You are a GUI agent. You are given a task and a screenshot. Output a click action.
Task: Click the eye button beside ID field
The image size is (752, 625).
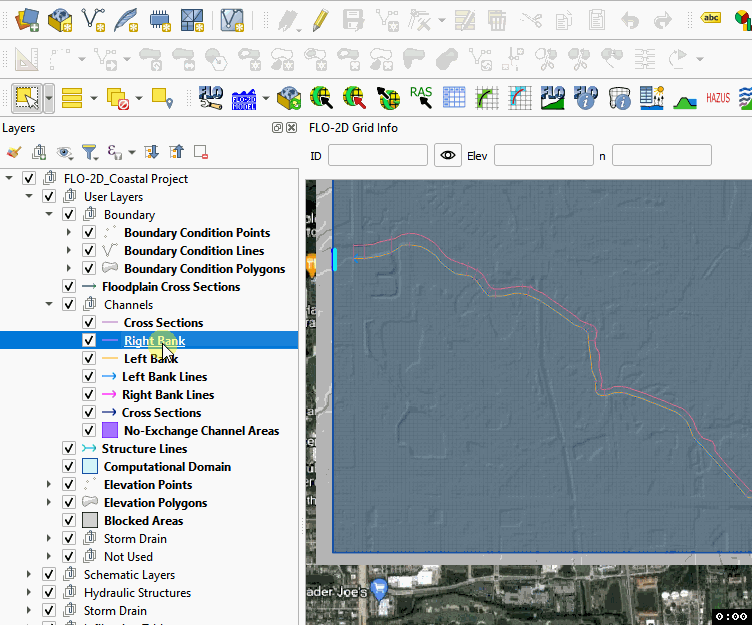(x=446, y=155)
